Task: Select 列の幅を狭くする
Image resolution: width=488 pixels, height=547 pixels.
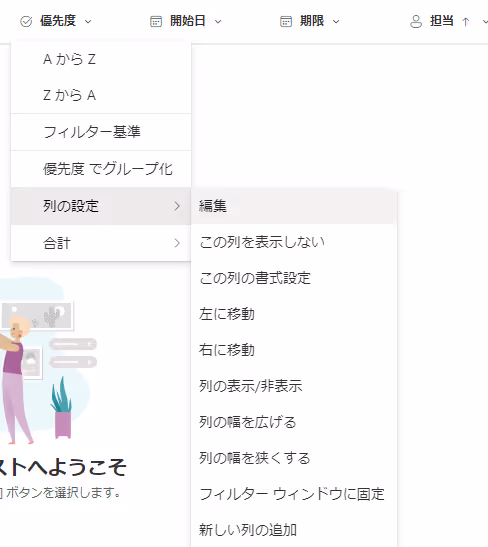Action: click(x=294, y=458)
